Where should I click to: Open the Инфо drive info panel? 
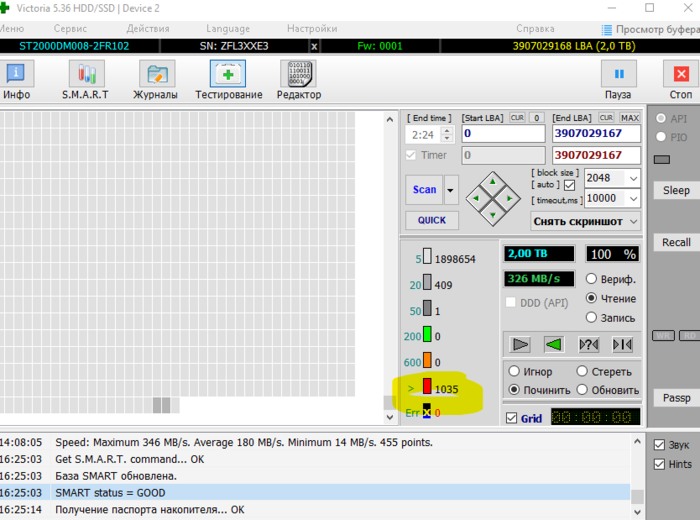[x=17, y=79]
